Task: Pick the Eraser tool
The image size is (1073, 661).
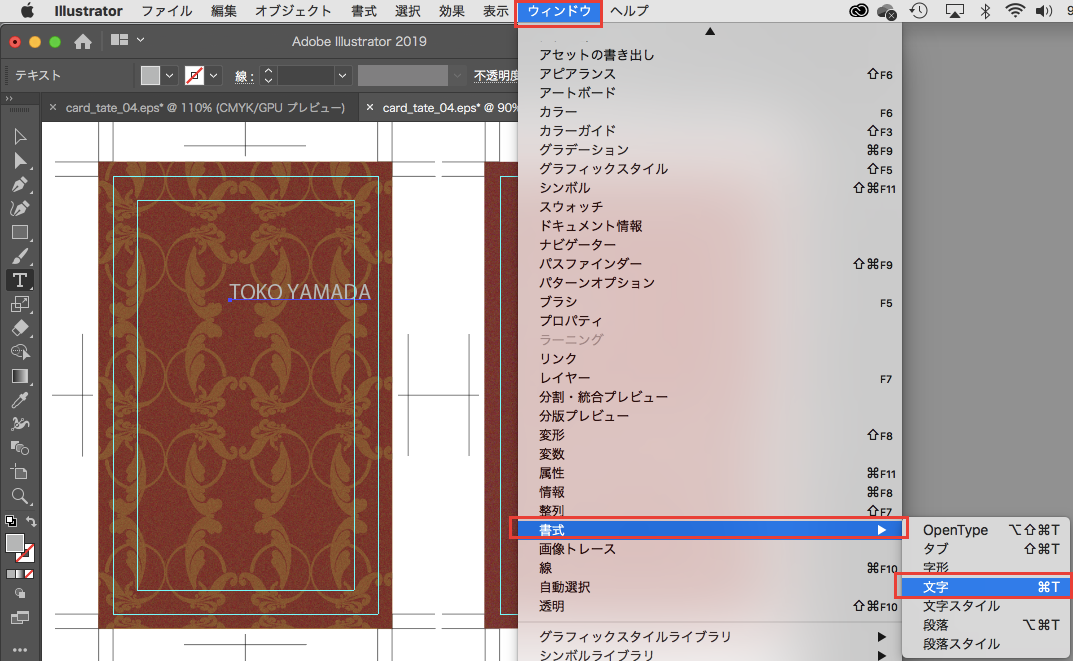Action: pos(20,328)
